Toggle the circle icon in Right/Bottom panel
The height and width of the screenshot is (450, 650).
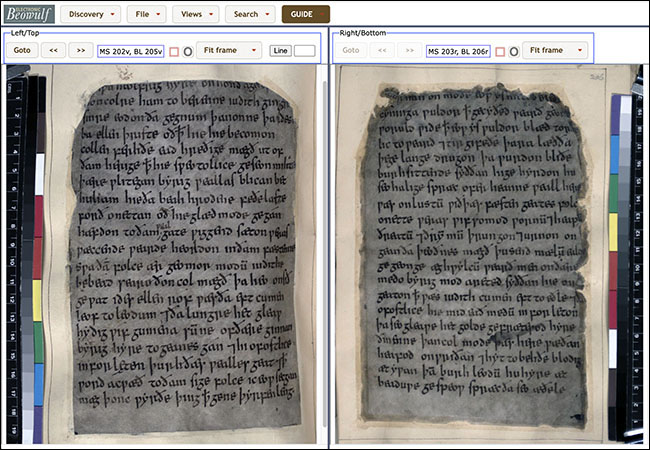(514, 52)
